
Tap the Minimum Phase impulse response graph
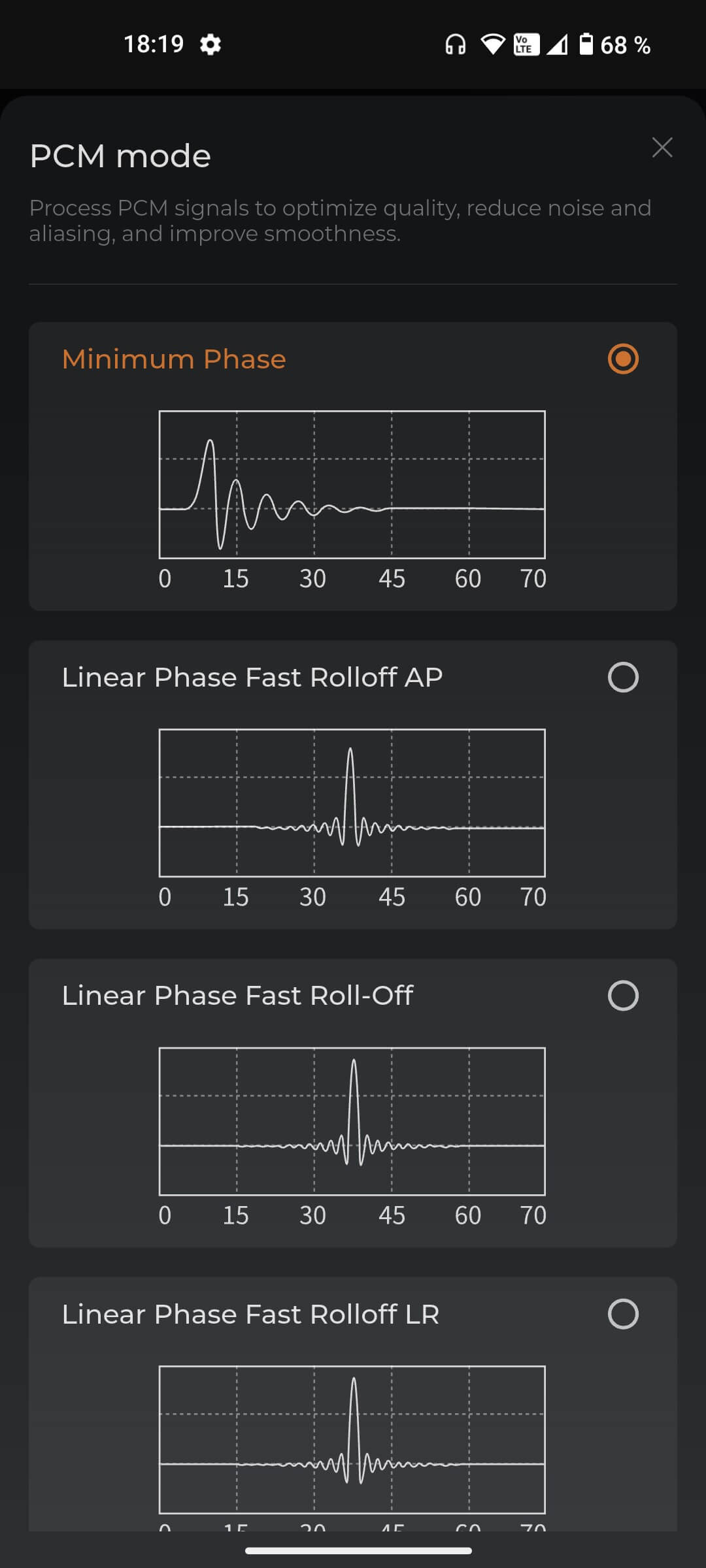pos(352,485)
